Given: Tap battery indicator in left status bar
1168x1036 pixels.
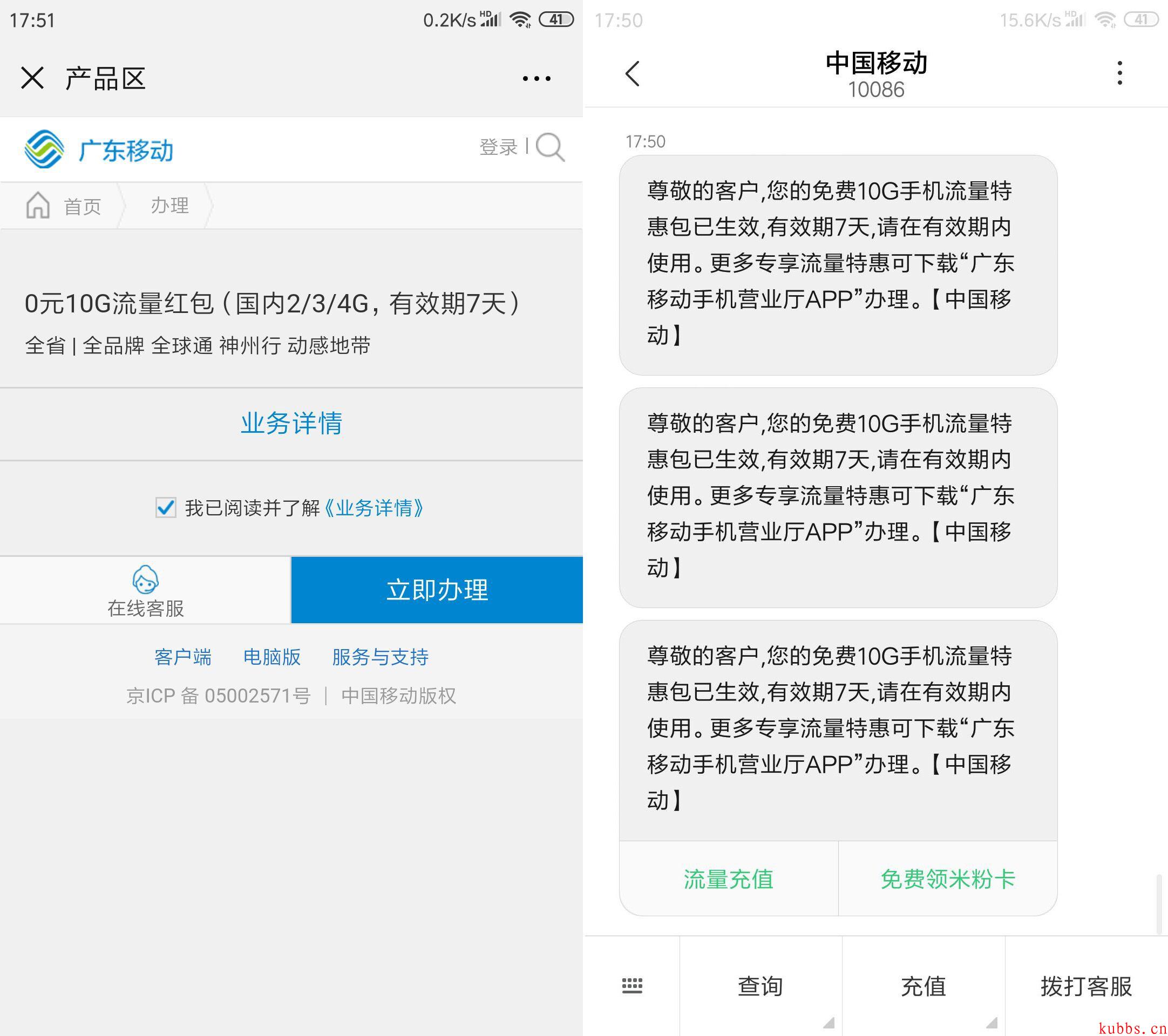Looking at the screenshot, I should pos(556,20).
